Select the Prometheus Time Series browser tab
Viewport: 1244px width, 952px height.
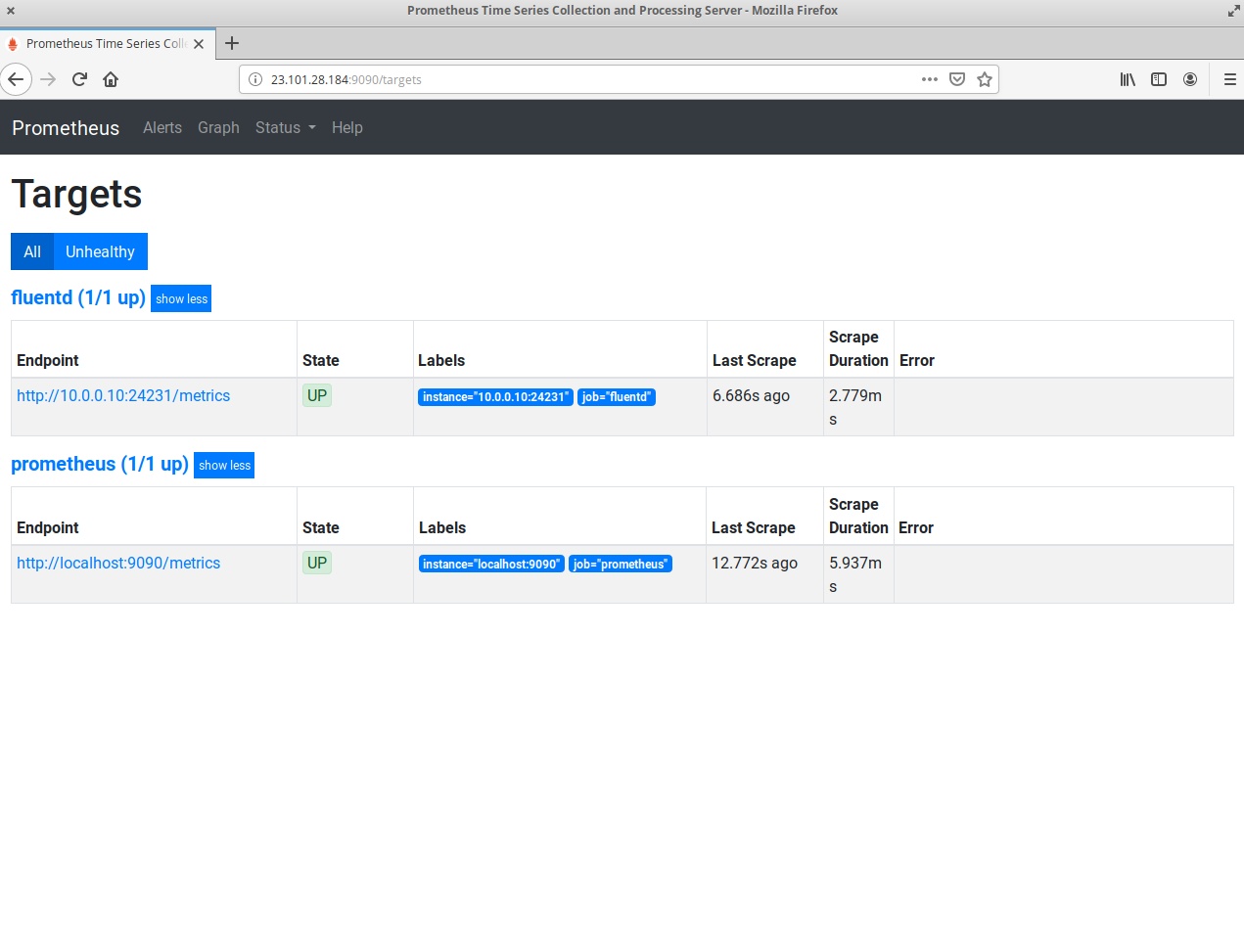point(106,44)
